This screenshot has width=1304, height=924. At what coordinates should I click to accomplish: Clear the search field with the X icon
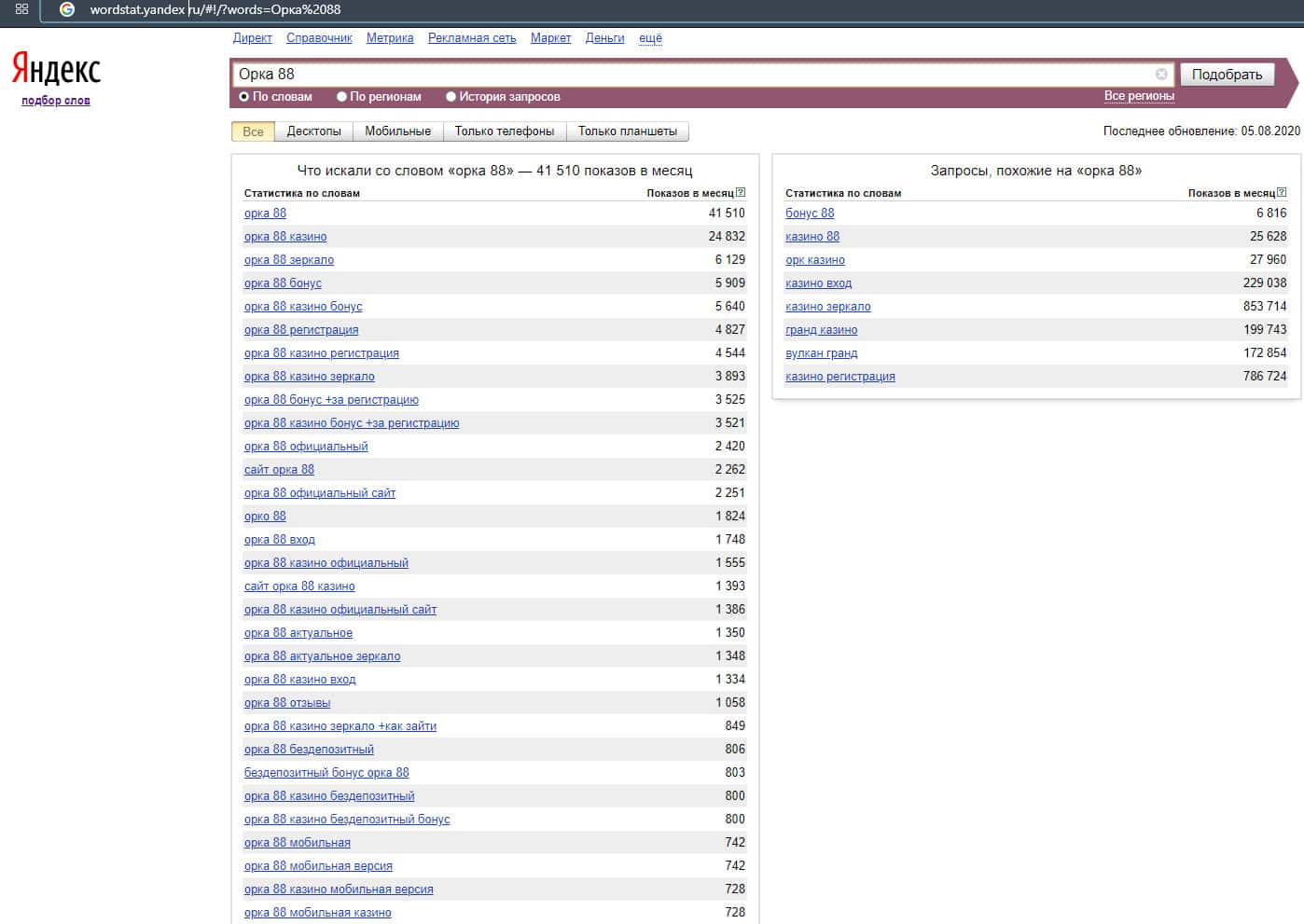coord(1161,75)
